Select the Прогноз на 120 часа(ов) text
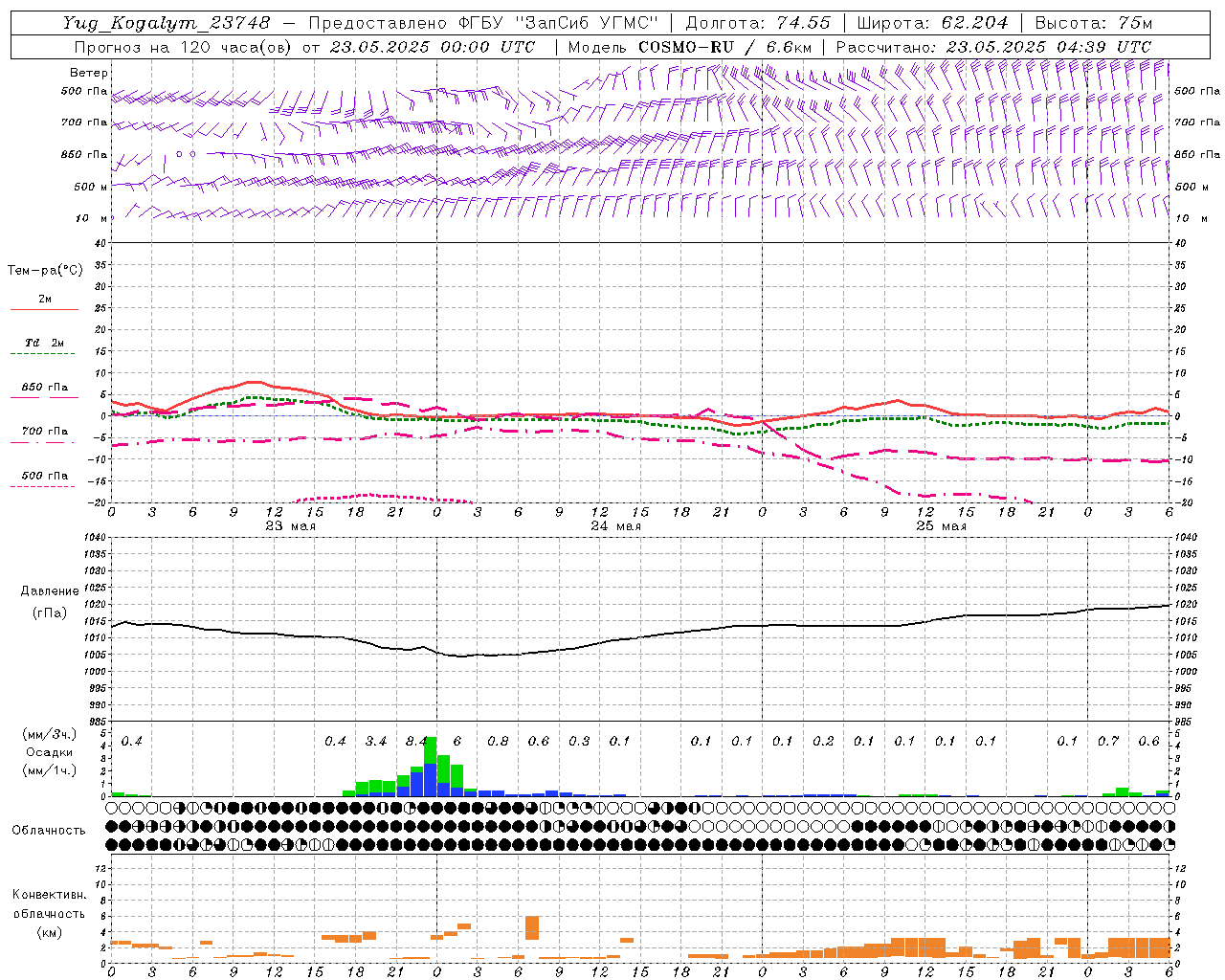Screen dimensions: 1225x980 [184, 47]
